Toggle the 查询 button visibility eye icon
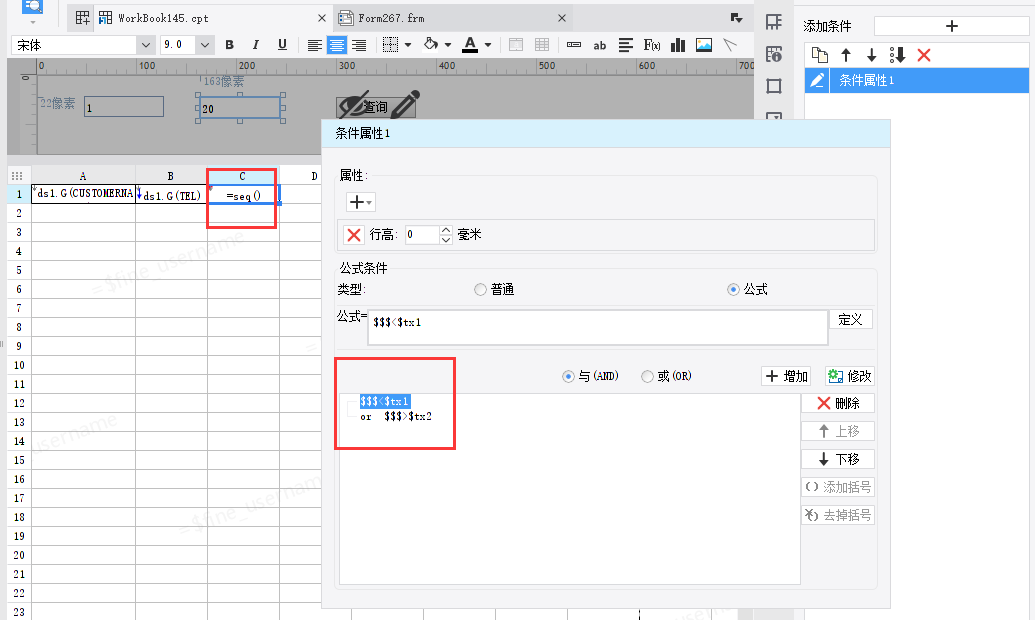1035x620 pixels. [x=353, y=106]
